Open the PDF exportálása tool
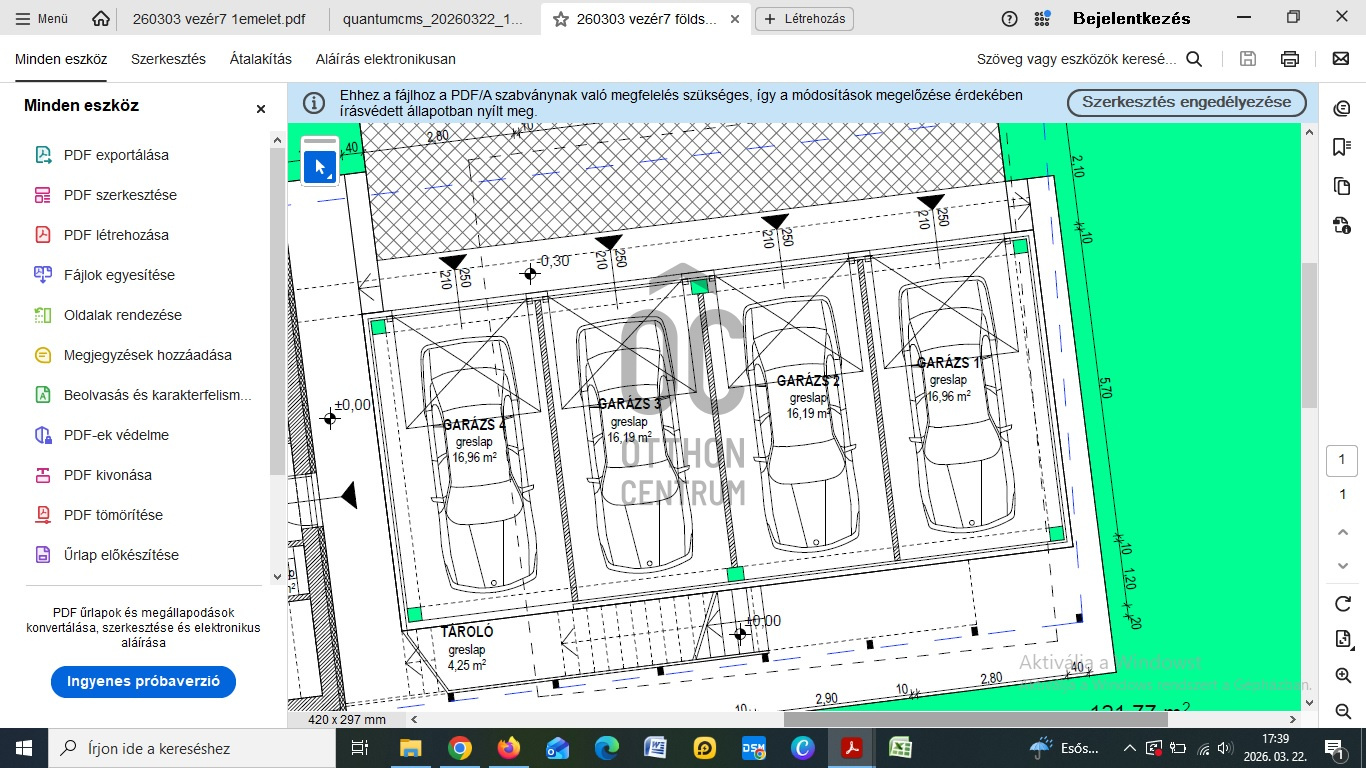Image resolution: width=1366 pixels, height=768 pixels. click(115, 155)
